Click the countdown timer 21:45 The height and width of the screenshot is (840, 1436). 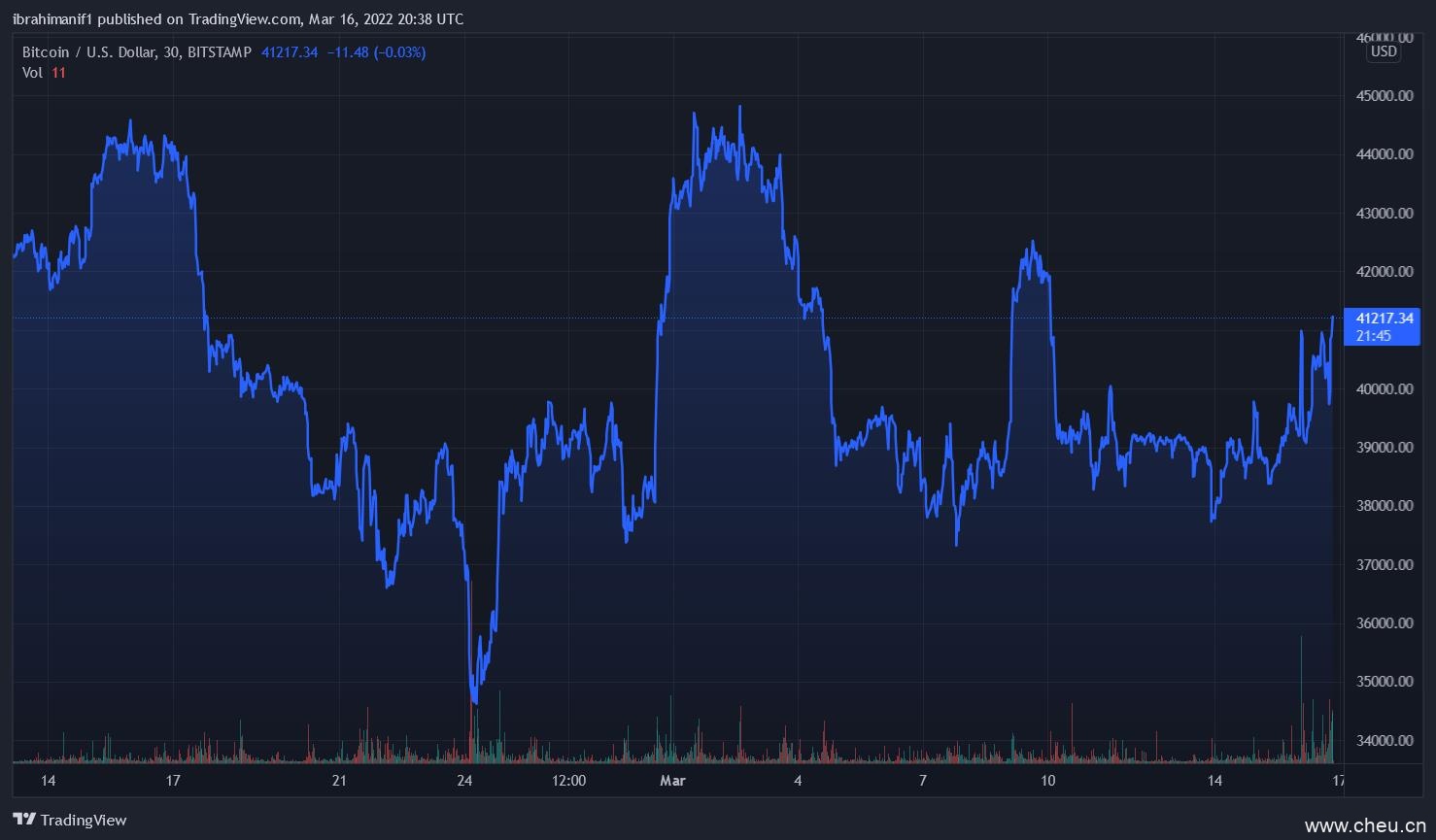tap(1373, 336)
